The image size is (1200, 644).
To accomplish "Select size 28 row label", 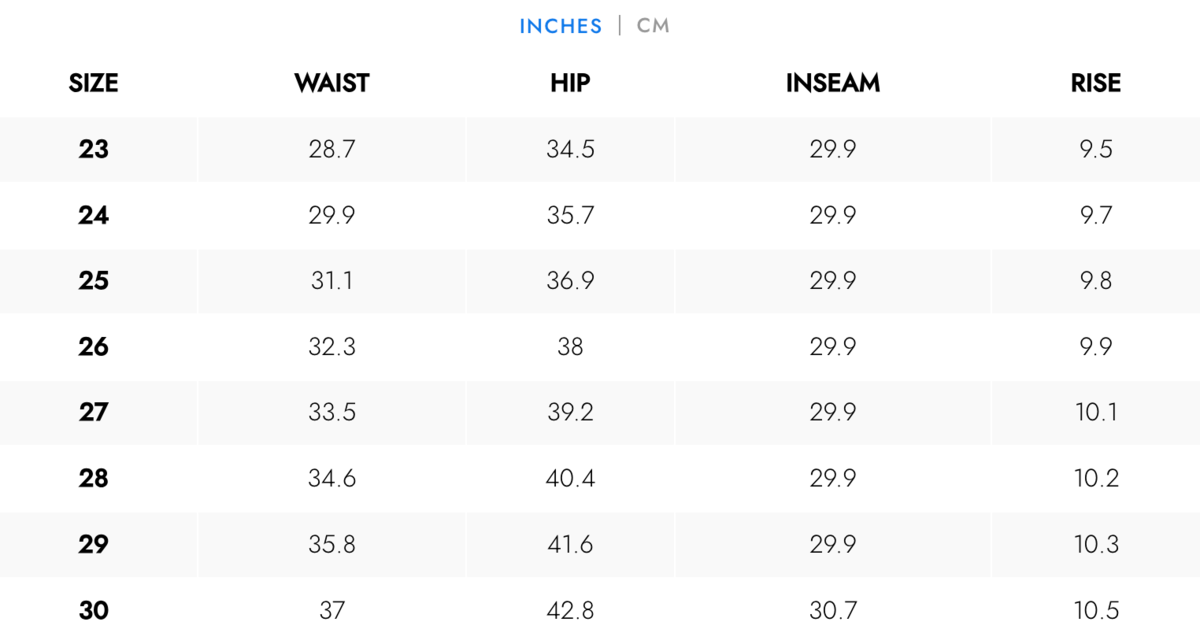I will point(93,479).
